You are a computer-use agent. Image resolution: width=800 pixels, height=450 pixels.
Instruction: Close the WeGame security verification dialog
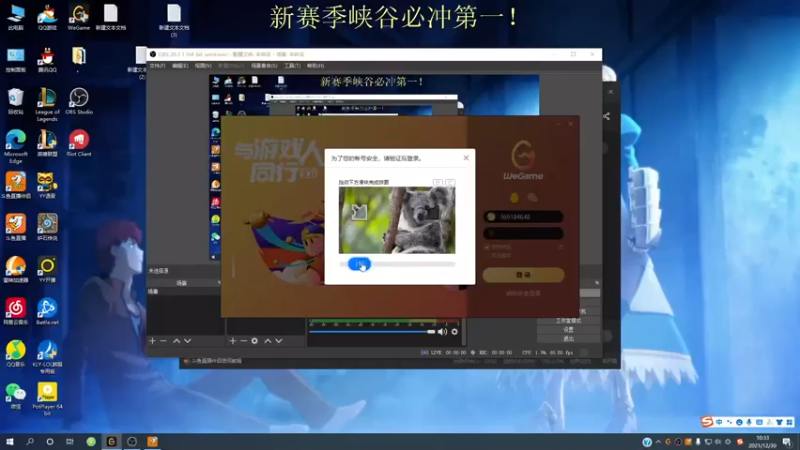pos(466,158)
